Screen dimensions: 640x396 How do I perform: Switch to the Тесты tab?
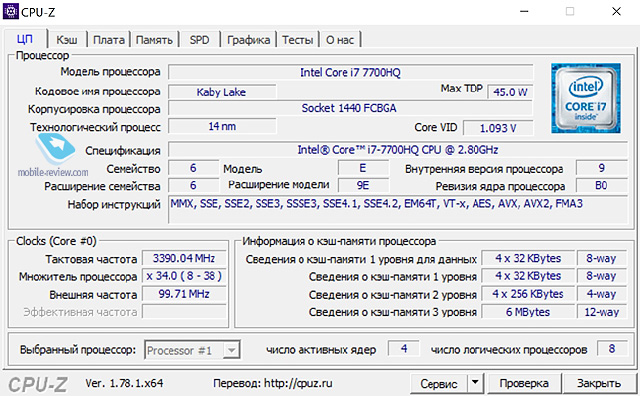298,40
